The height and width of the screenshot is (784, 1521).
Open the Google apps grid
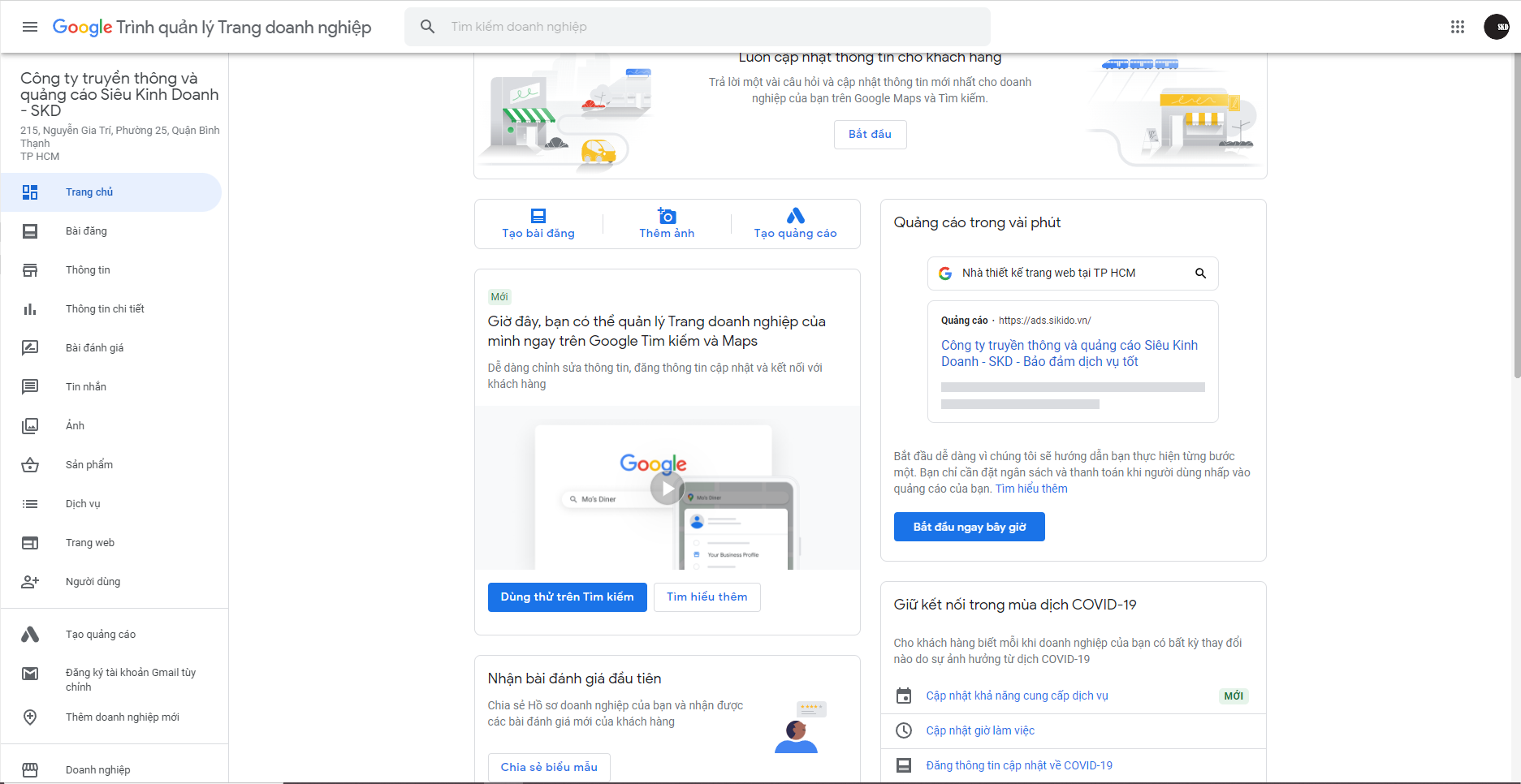(x=1458, y=27)
